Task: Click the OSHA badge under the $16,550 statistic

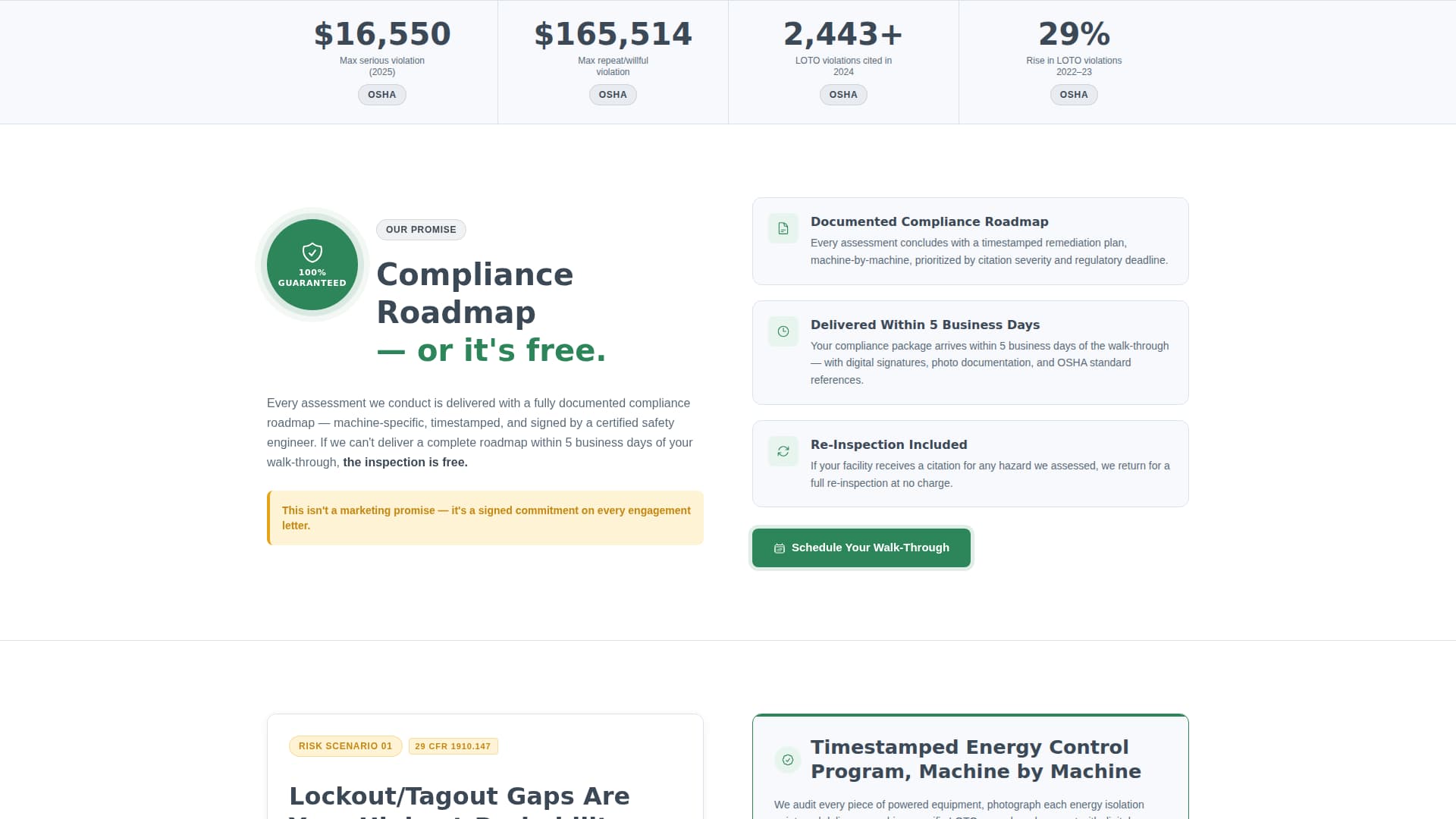Action: pyautogui.click(x=381, y=94)
